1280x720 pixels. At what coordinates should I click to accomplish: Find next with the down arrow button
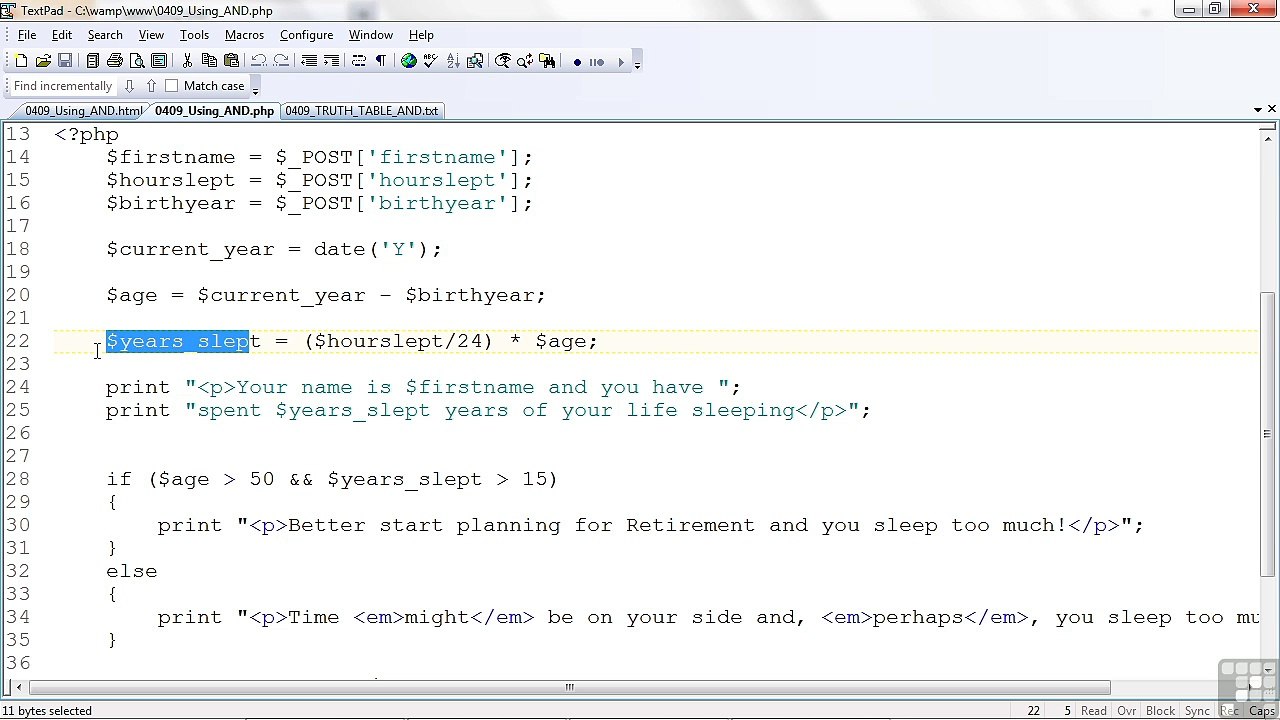(129, 86)
